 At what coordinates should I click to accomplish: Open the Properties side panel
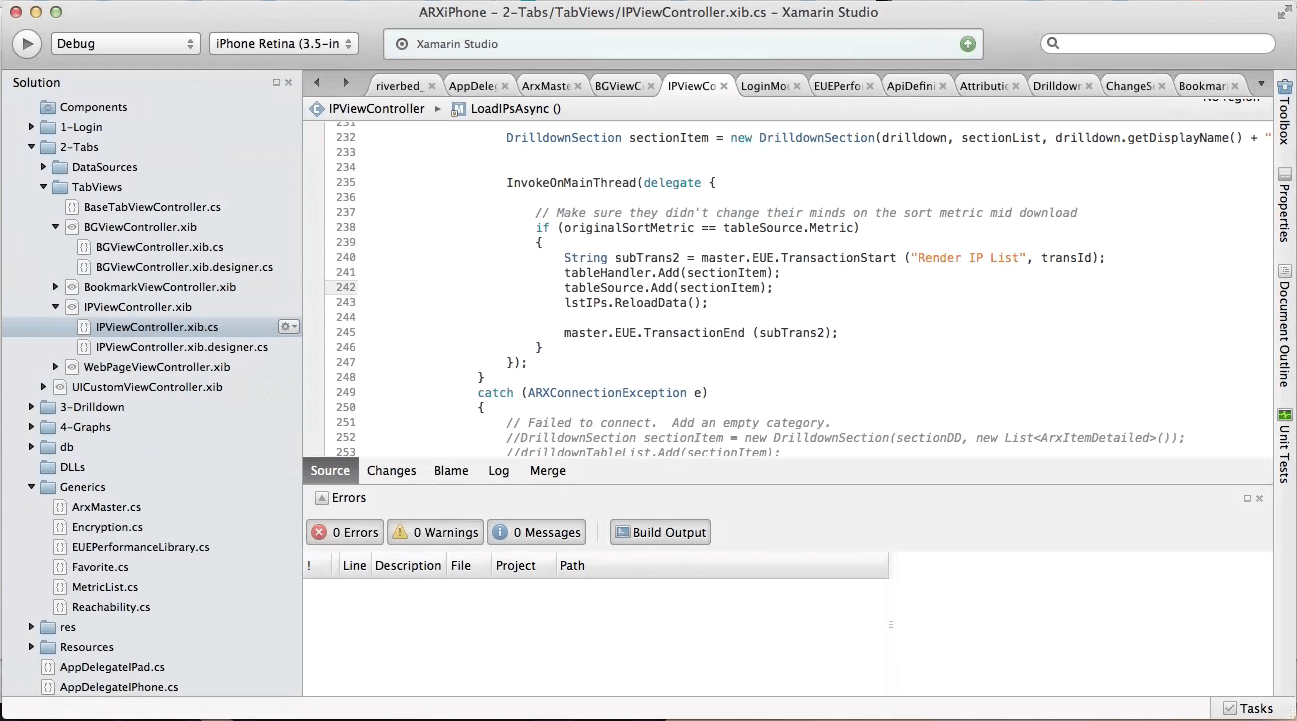point(1284,206)
